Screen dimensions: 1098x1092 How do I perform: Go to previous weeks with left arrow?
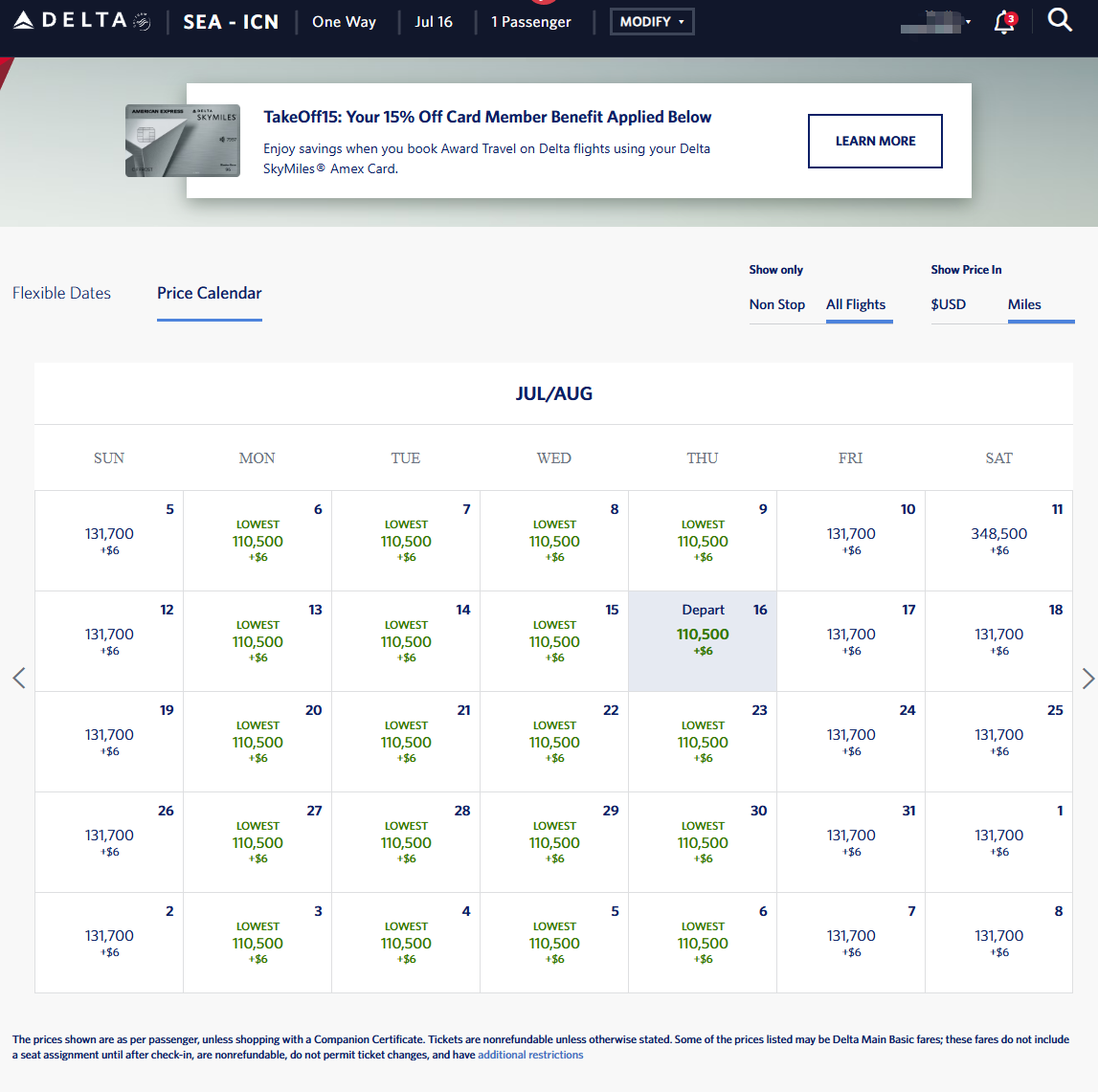[x=19, y=678]
